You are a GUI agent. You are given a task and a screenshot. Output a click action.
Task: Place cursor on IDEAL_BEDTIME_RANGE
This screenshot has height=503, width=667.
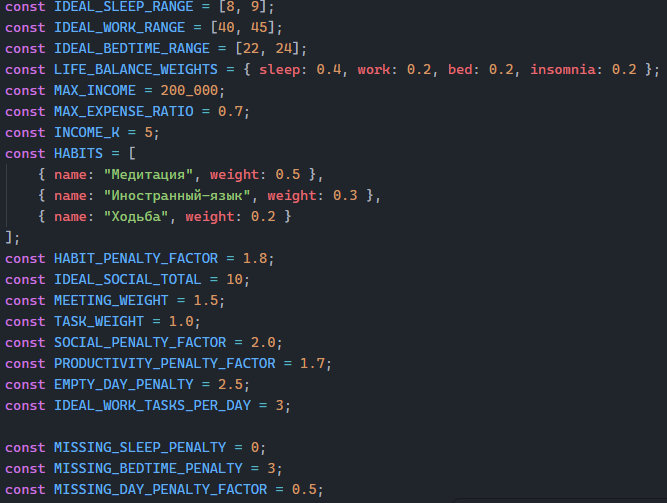pyautogui.click(x=131, y=49)
